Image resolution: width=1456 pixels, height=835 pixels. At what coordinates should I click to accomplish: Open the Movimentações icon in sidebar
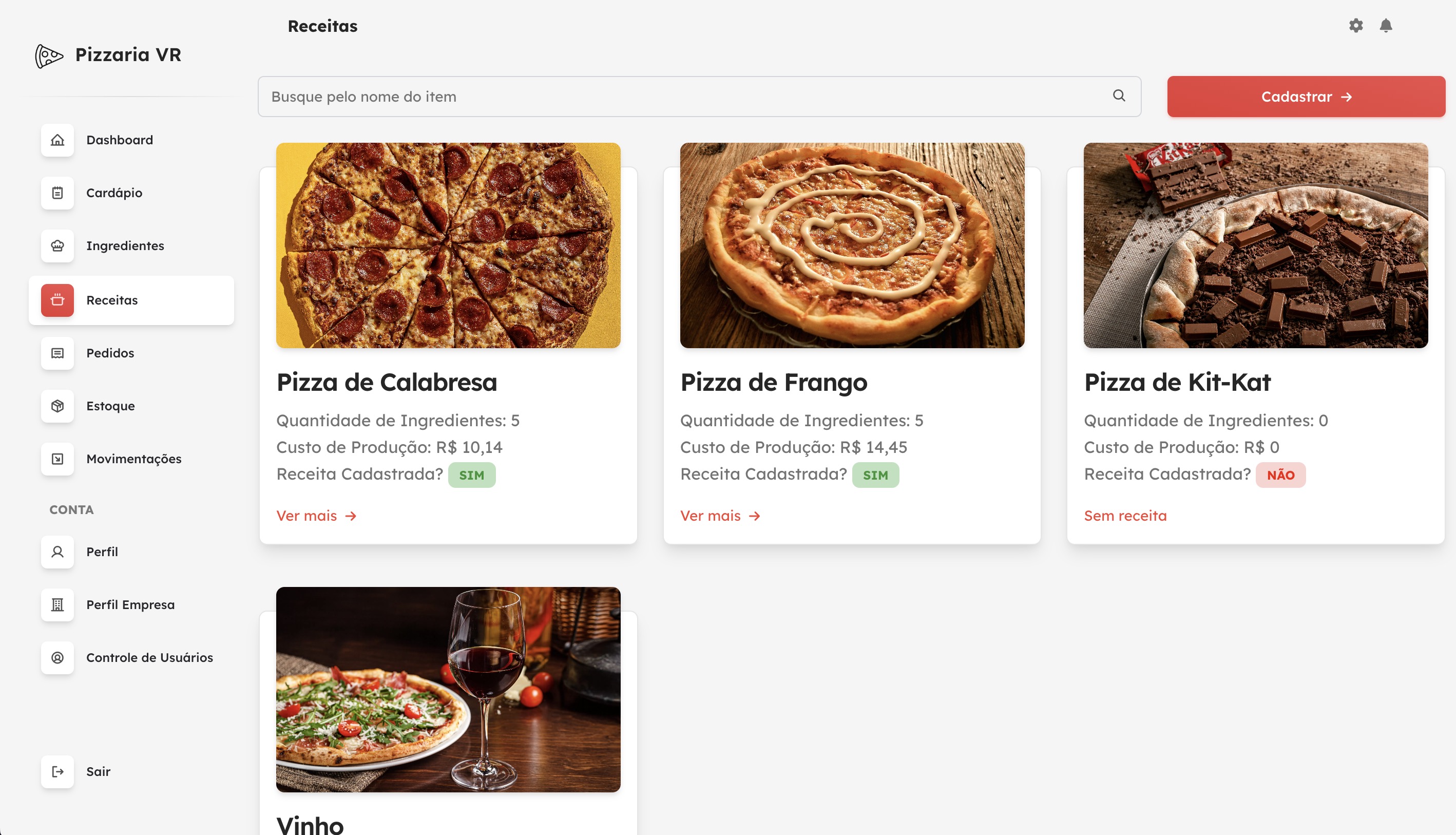coord(58,459)
